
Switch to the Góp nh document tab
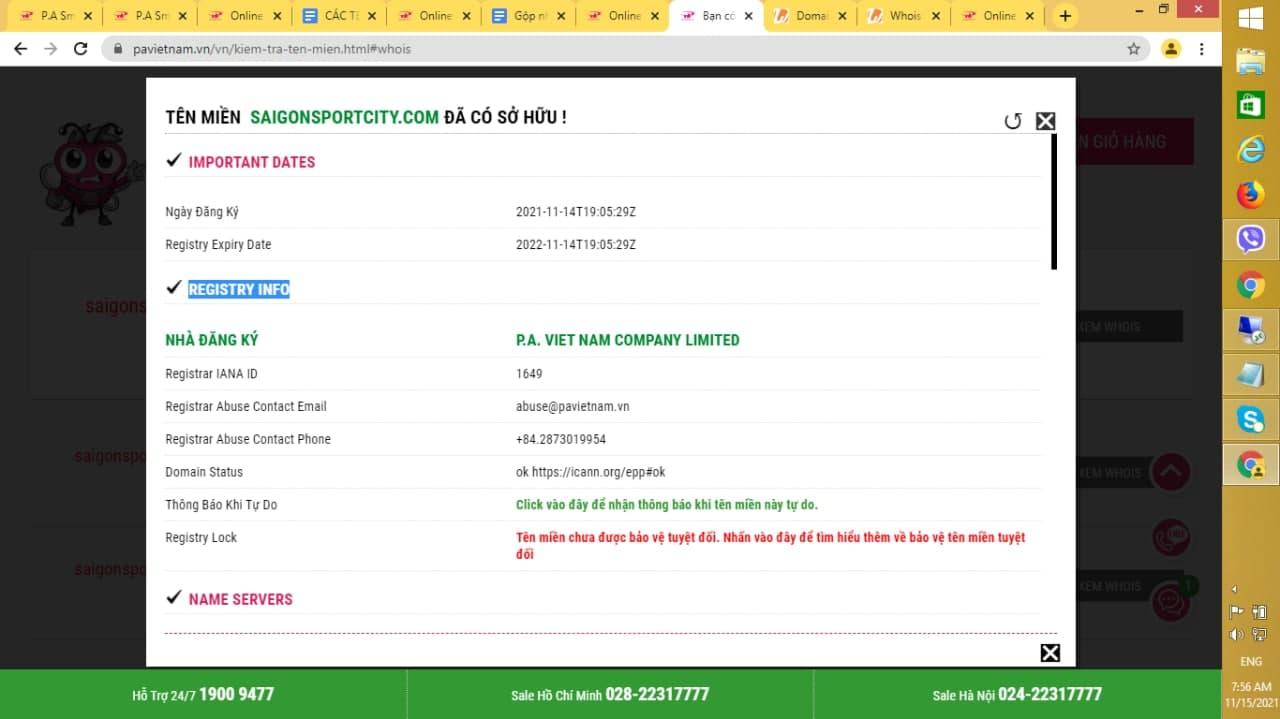click(x=530, y=16)
